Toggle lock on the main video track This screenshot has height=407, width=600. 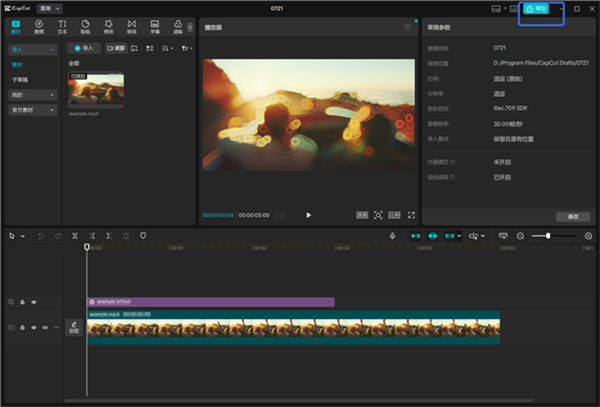pos(23,327)
